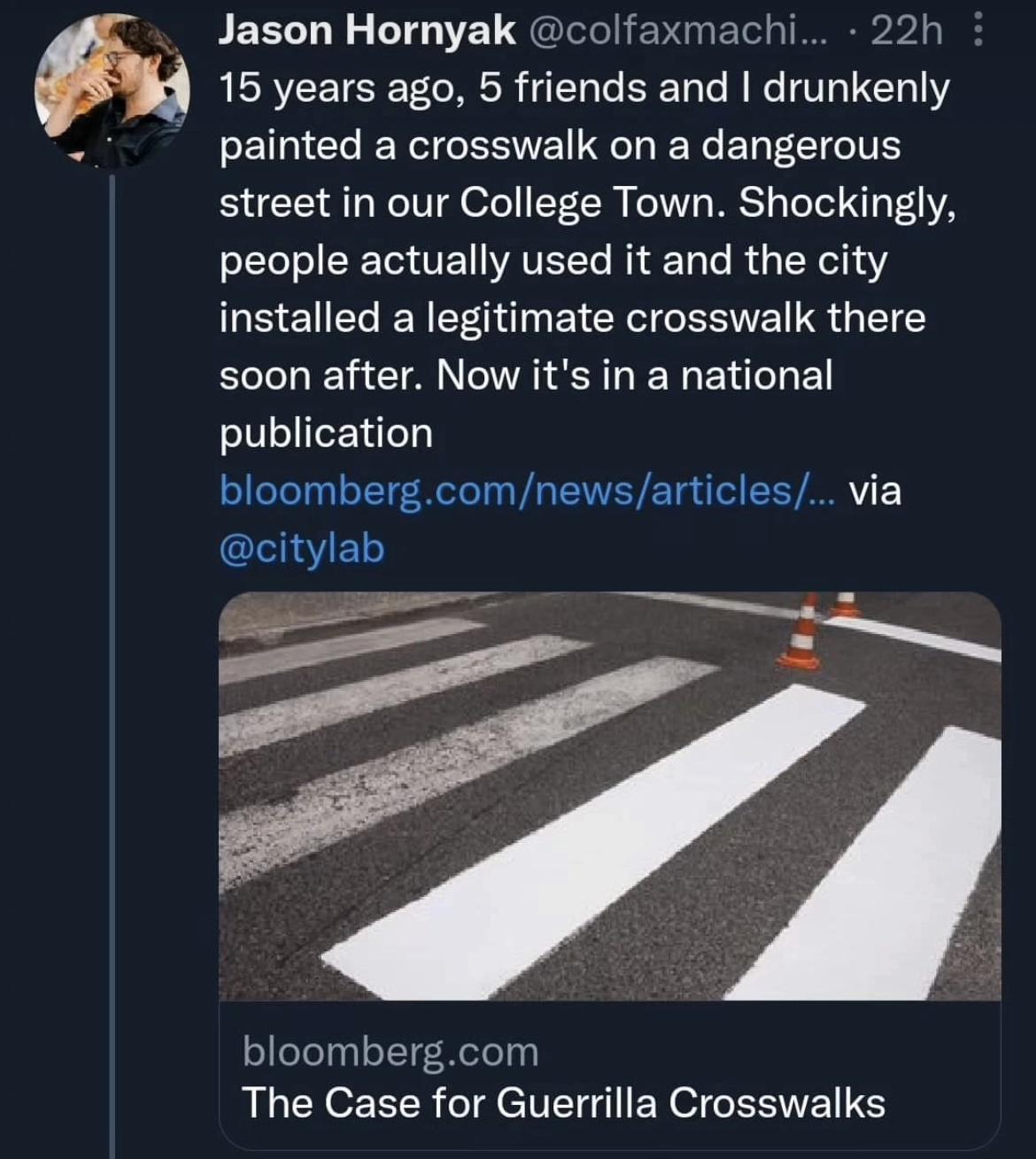Click the word 'via' after the Bloomberg link
The height and width of the screenshot is (1159, 1036).
[875, 490]
